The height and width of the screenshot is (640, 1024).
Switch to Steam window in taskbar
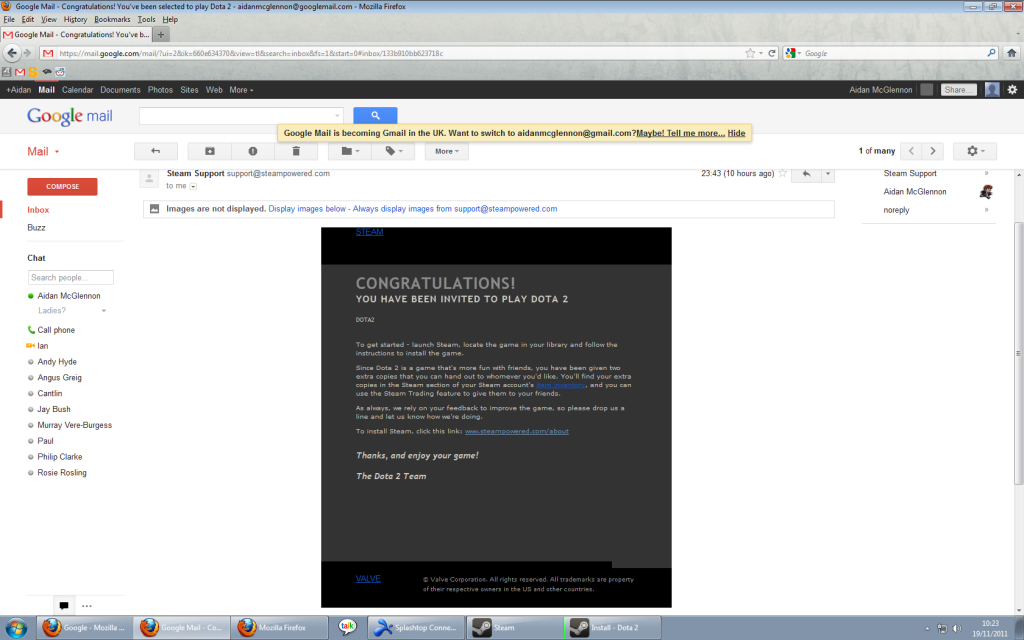(512, 628)
